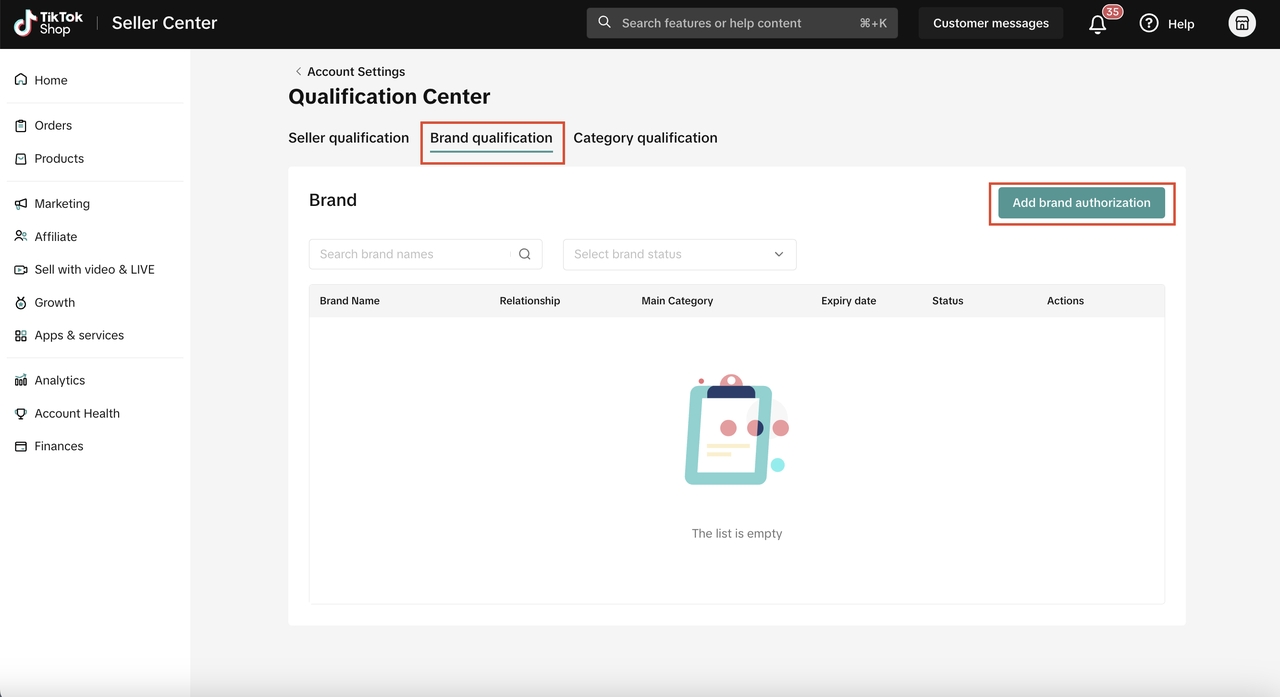Click the top search features bar
Screen dimensions: 1280x697
pyautogui.click(x=740, y=23)
